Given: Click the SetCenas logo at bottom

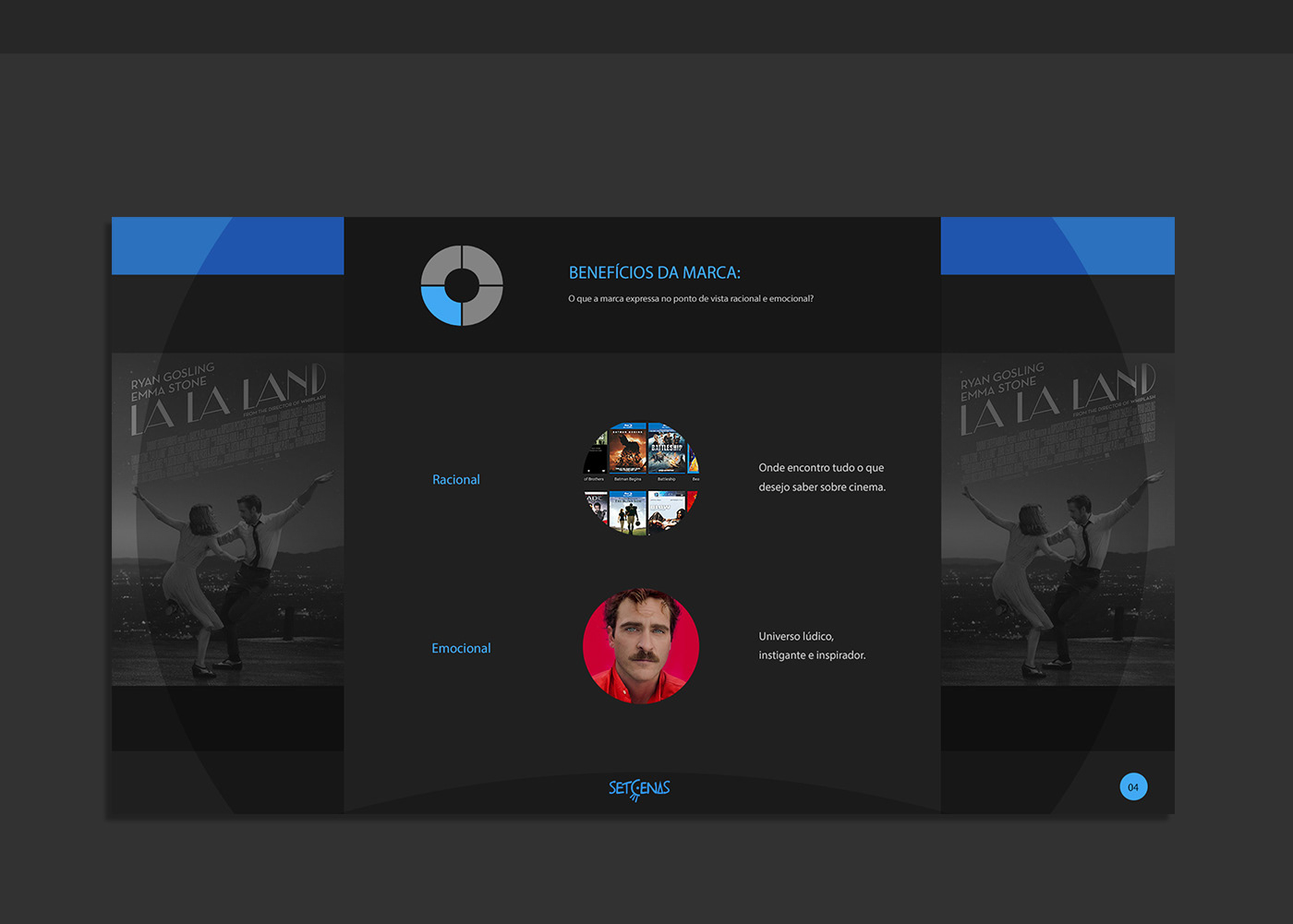Looking at the screenshot, I should 639,789.
